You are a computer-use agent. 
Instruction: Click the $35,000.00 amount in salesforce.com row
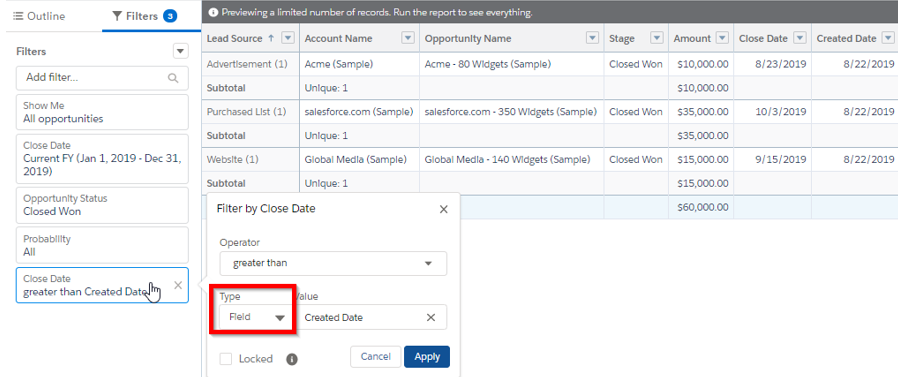click(x=701, y=112)
